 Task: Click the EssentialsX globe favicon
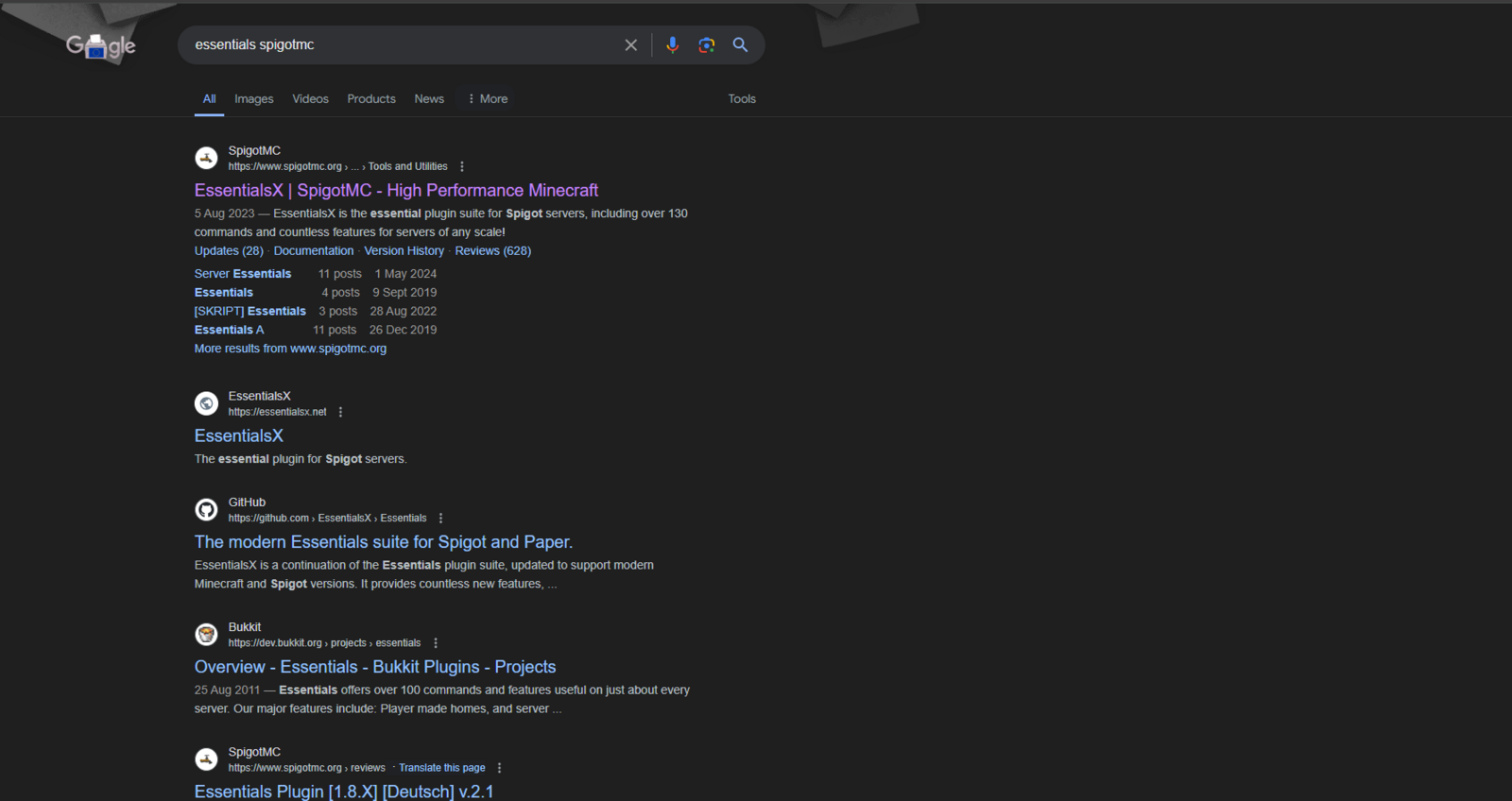coord(206,403)
